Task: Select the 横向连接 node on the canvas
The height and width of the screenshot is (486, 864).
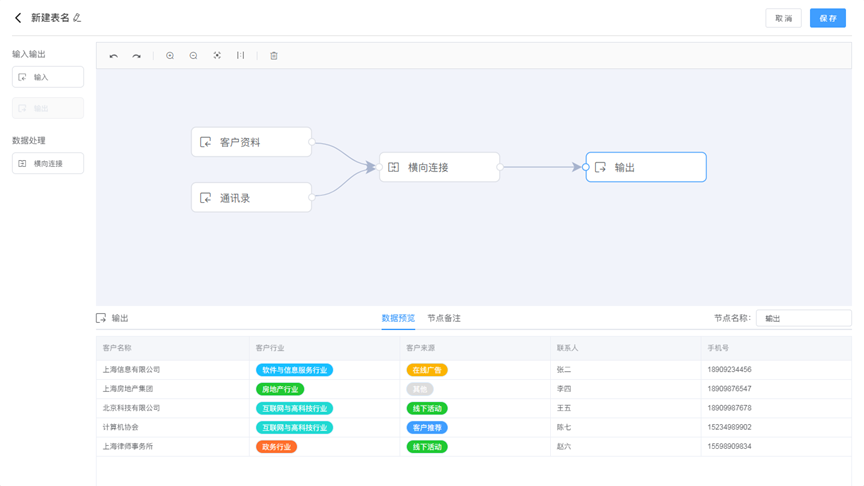Action: (439, 167)
